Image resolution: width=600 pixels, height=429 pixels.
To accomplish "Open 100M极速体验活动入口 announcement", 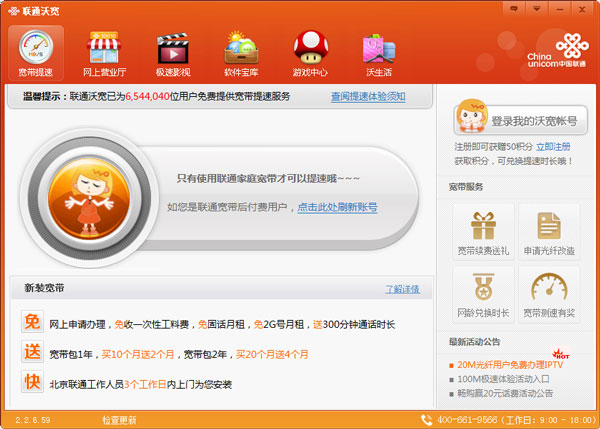I will [504, 379].
